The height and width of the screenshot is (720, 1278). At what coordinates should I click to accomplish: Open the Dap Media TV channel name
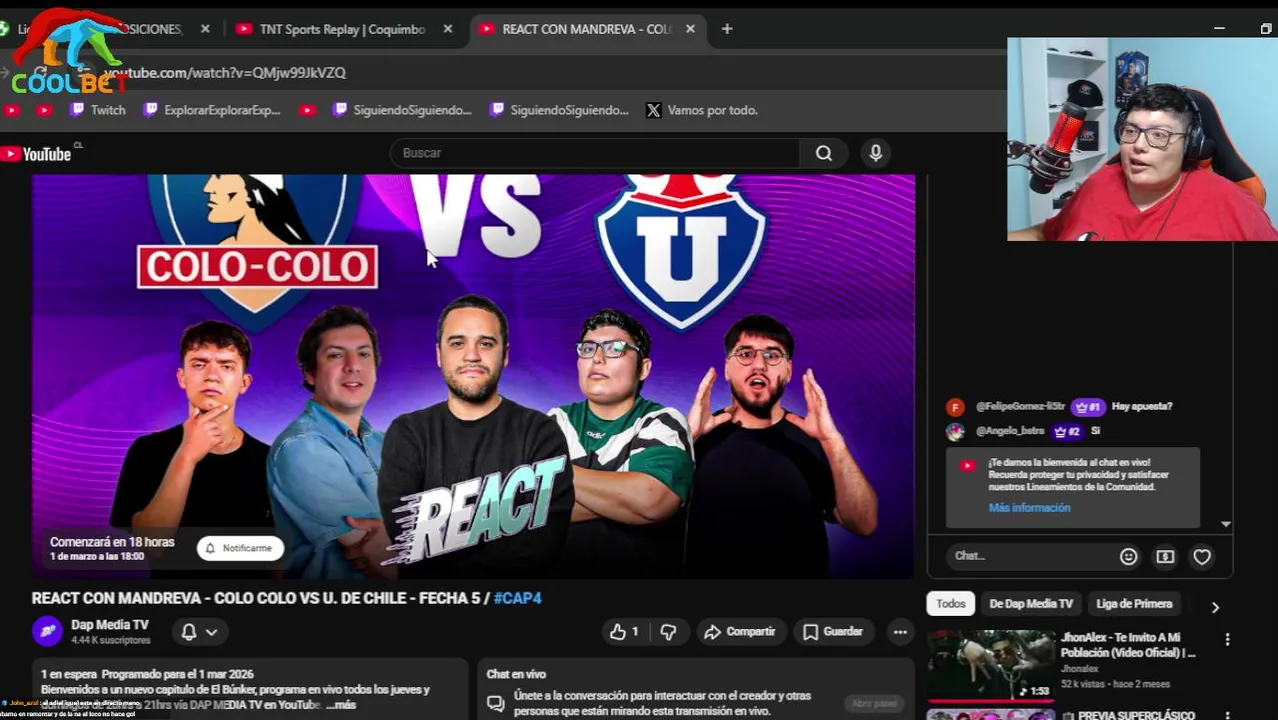click(110, 625)
